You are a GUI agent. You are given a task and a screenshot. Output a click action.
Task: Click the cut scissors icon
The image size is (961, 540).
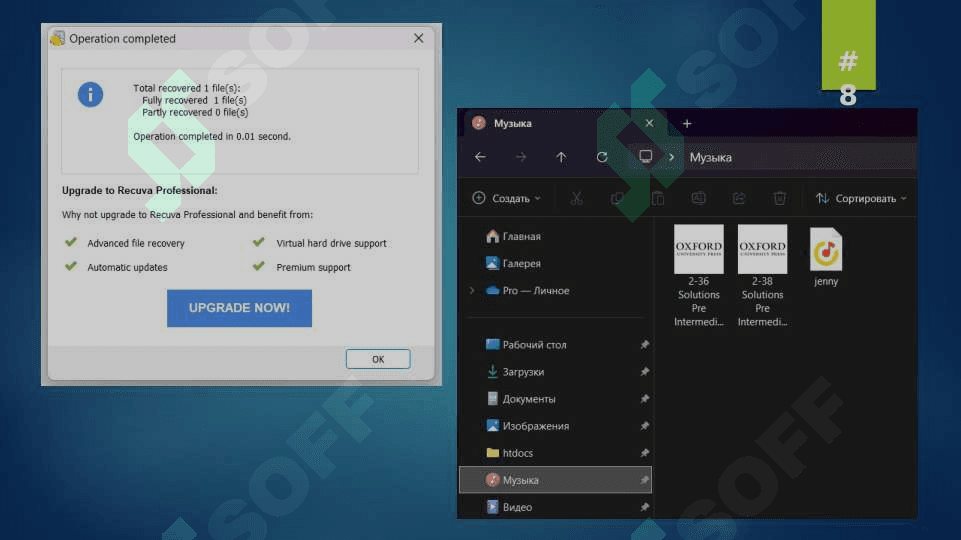[x=576, y=198]
